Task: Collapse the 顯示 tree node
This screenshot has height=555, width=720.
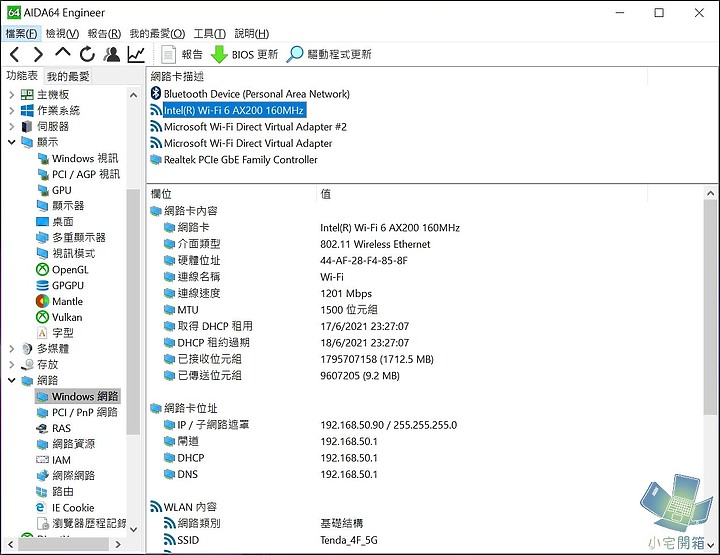Action: [11, 142]
